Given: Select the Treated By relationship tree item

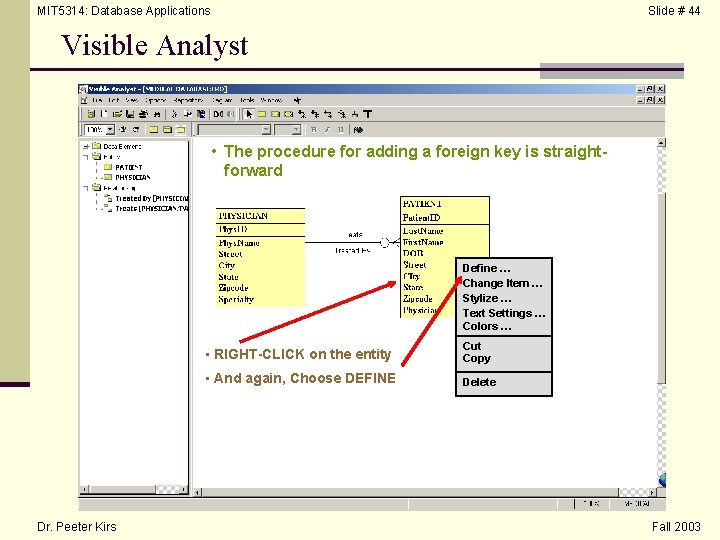Looking at the screenshot, I should coord(152,198).
